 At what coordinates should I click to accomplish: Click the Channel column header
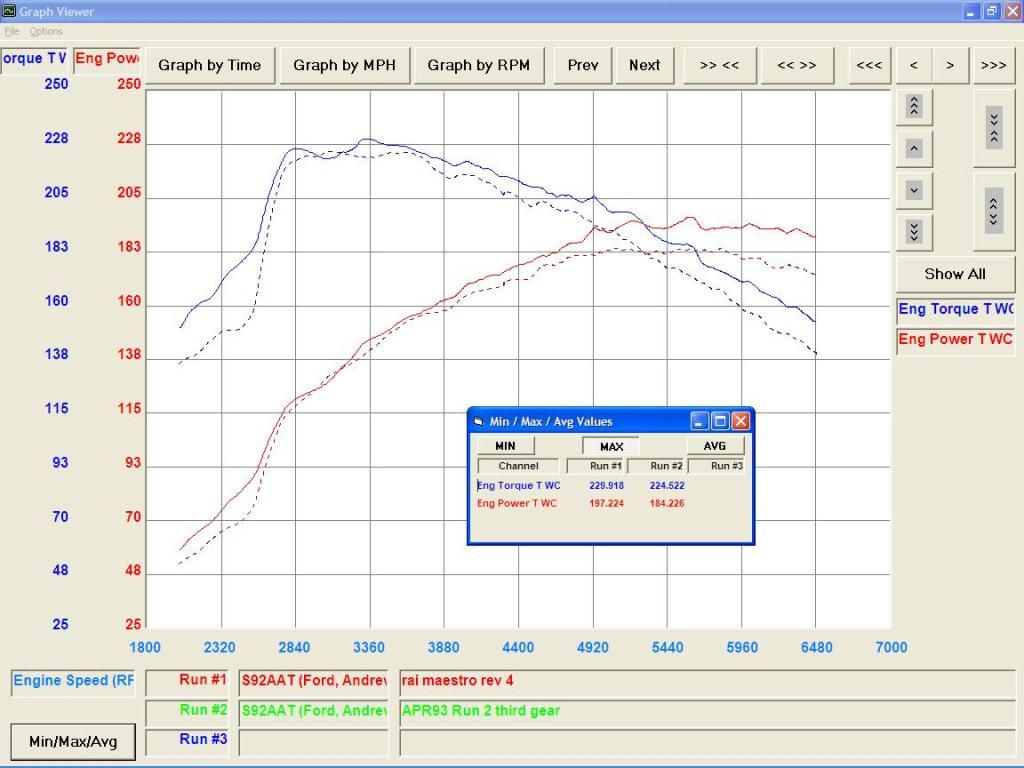click(x=519, y=466)
